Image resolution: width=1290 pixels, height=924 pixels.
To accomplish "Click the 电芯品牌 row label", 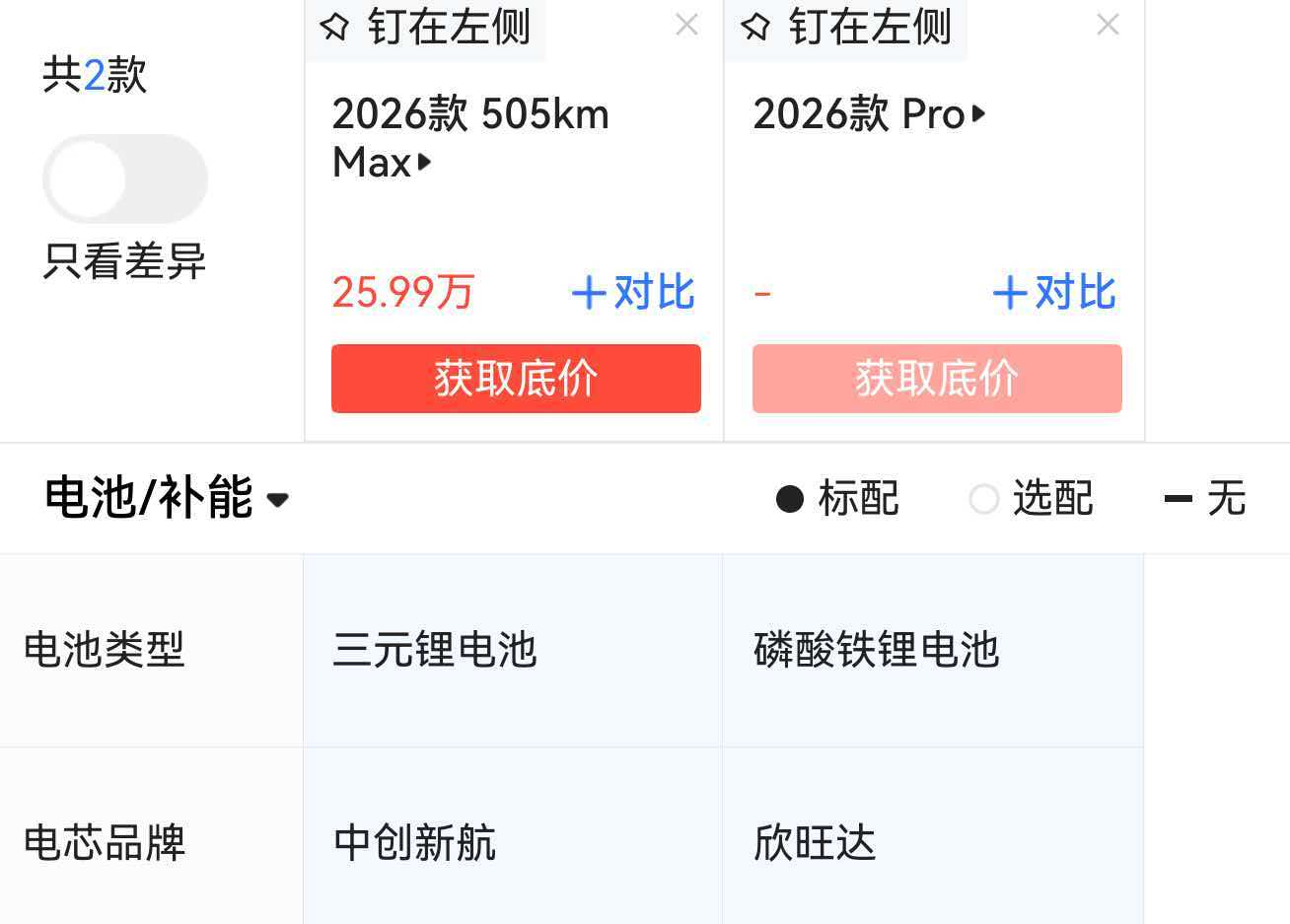I will [x=105, y=843].
